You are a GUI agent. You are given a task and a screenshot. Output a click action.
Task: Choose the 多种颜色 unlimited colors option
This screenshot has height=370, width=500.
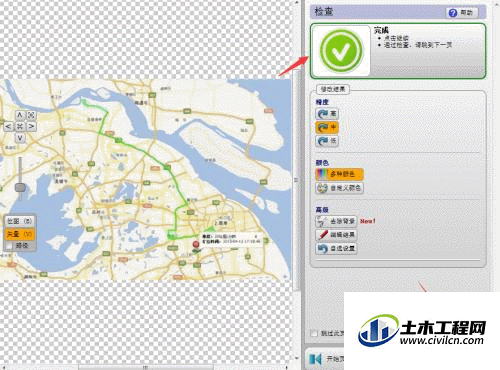(x=339, y=174)
